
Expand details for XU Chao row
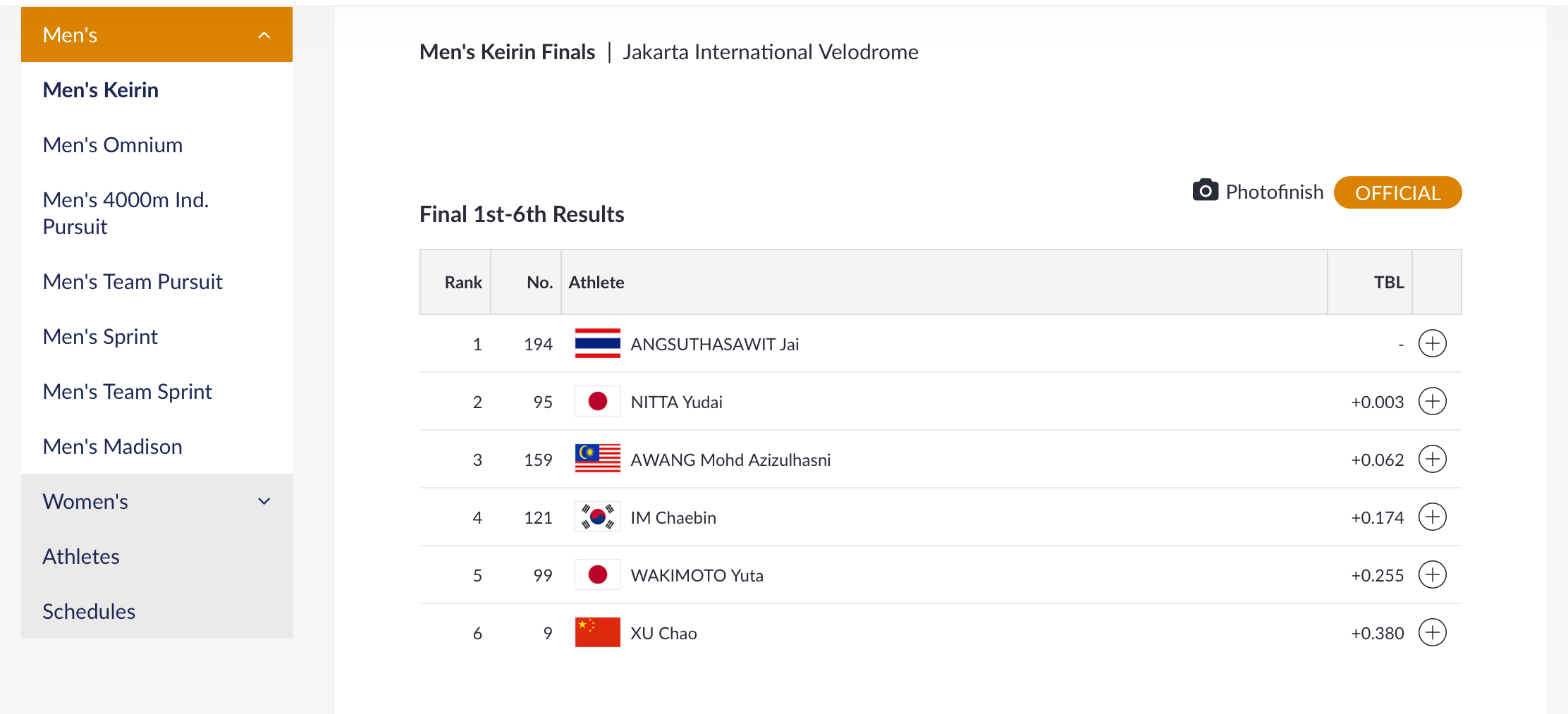click(x=1432, y=632)
